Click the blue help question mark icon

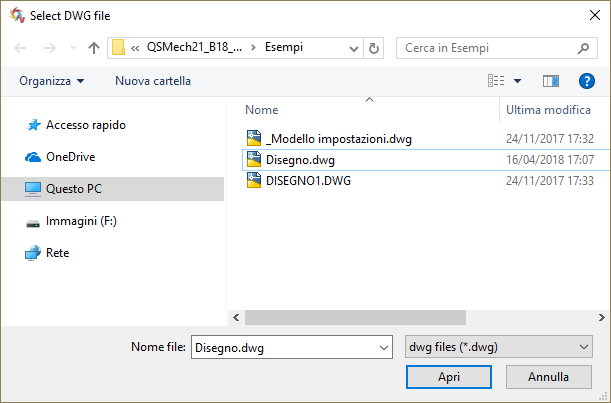[x=586, y=81]
